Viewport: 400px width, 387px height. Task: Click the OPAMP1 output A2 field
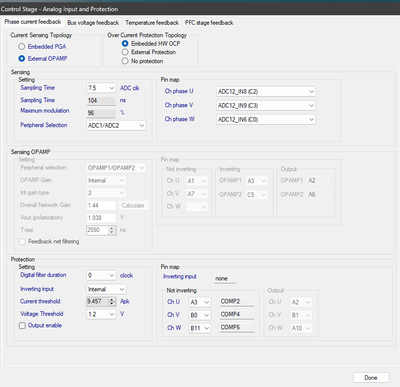[318, 181]
